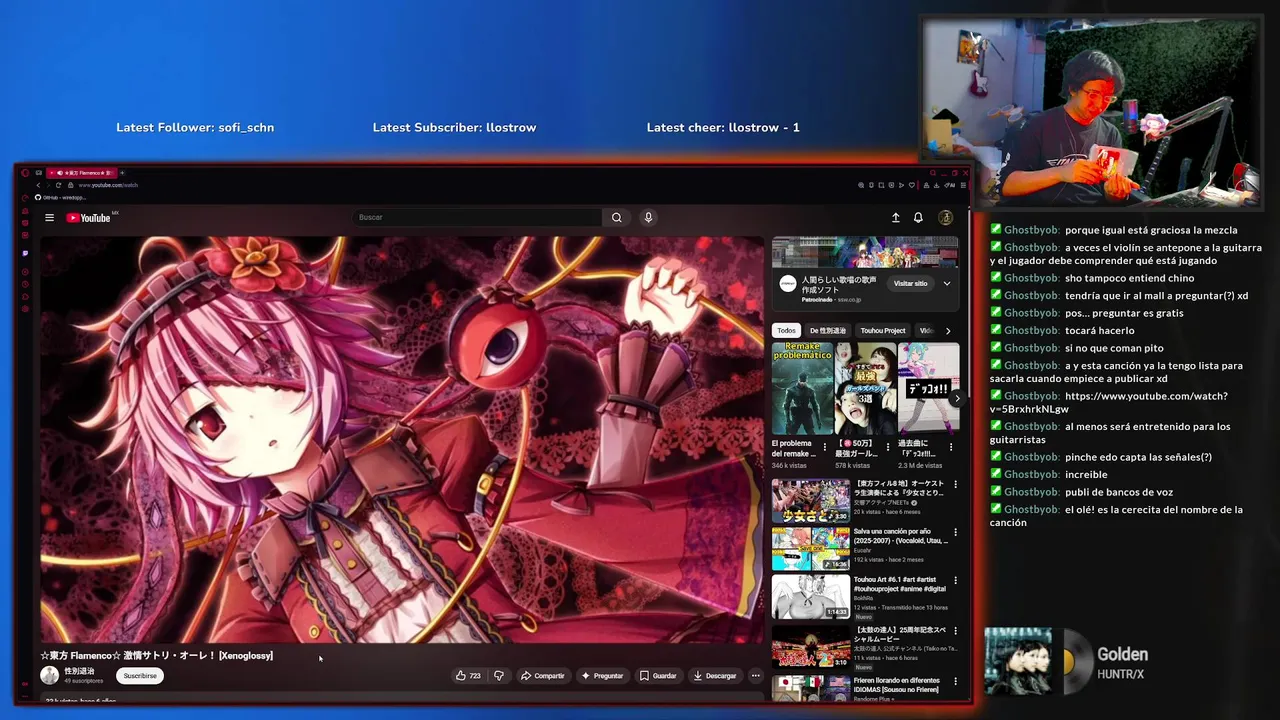Open options for Salva una canción video
Screen dimensions: 1280x720
955,531
